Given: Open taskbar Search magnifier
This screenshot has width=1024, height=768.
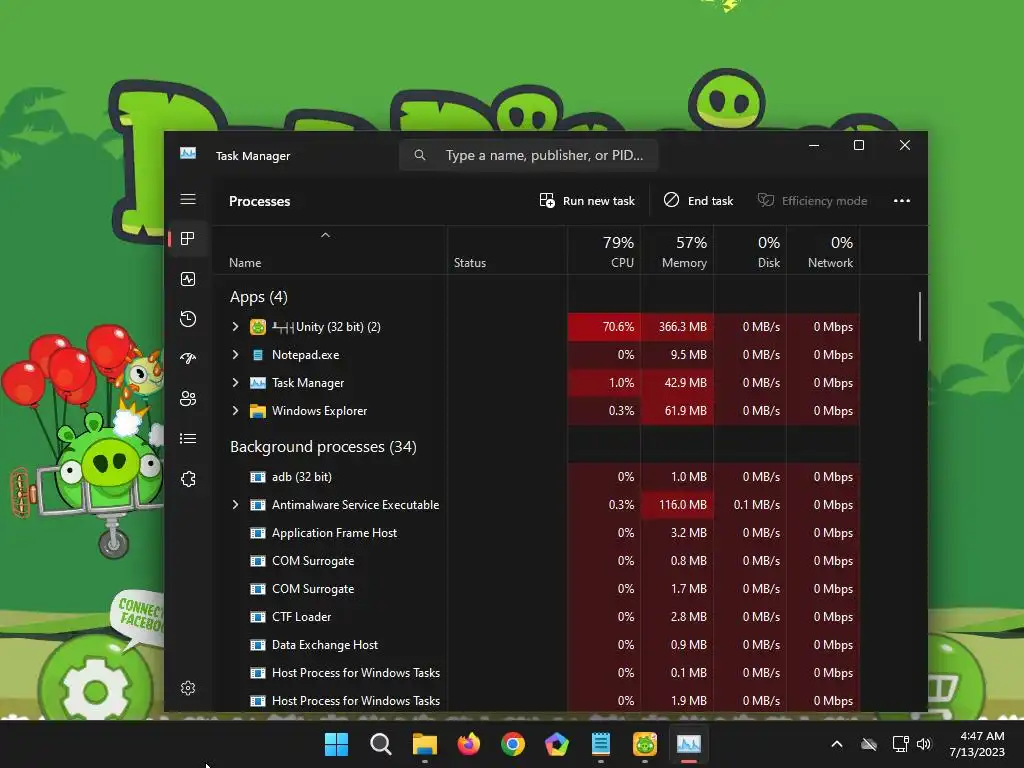Looking at the screenshot, I should pyautogui.click(x=381, y=744).
